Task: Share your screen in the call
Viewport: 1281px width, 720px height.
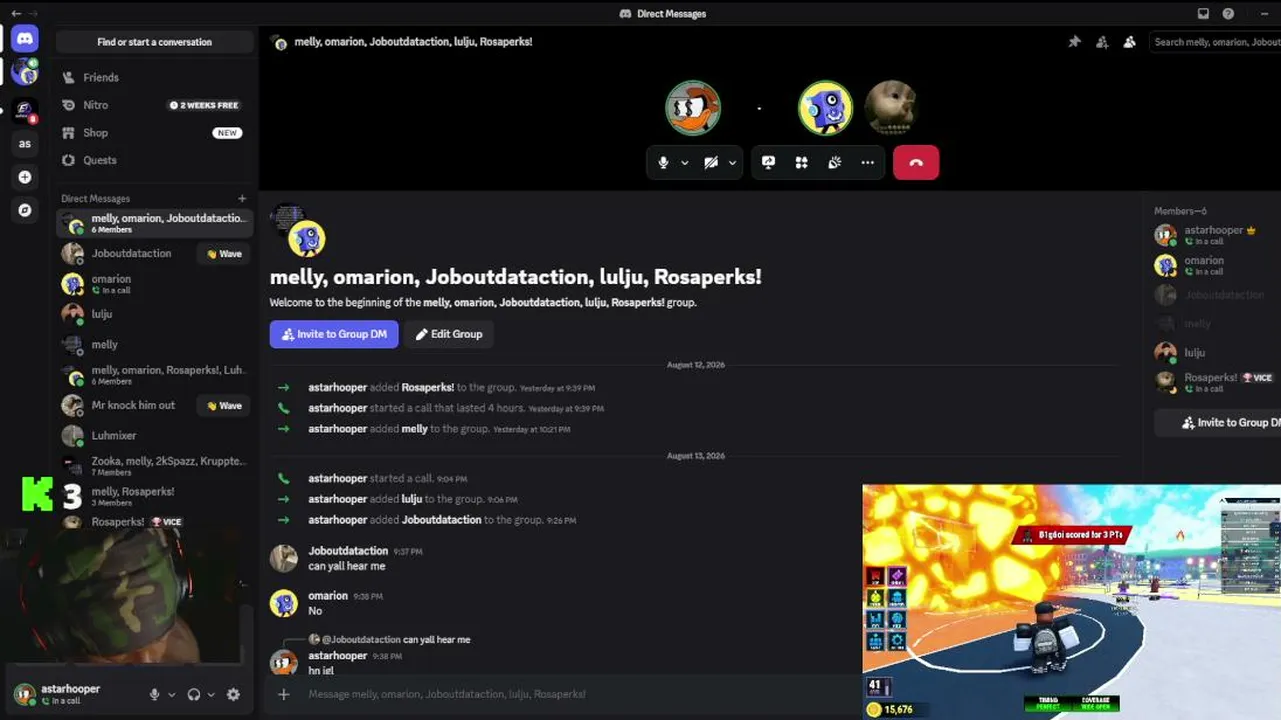Action: (768, 162)
